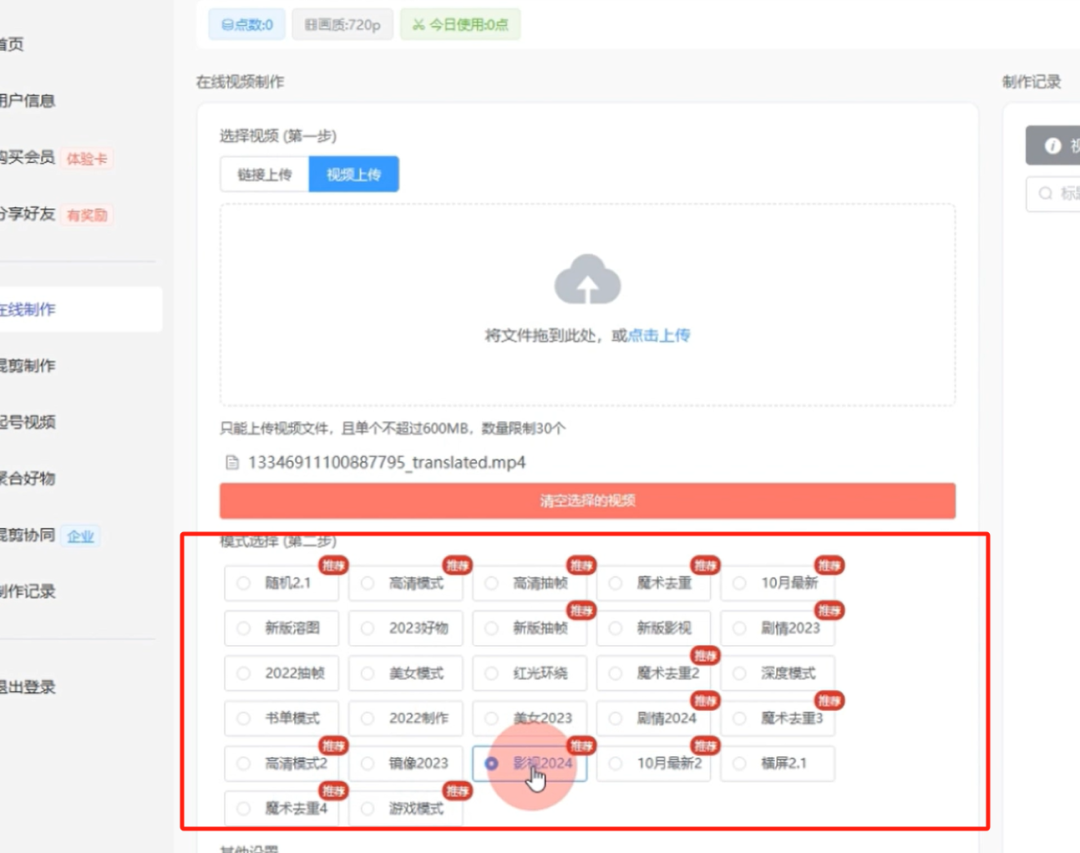1080x853 pixels.
Task: Choose the 剧情2024 mode
Action: (654, 718)
